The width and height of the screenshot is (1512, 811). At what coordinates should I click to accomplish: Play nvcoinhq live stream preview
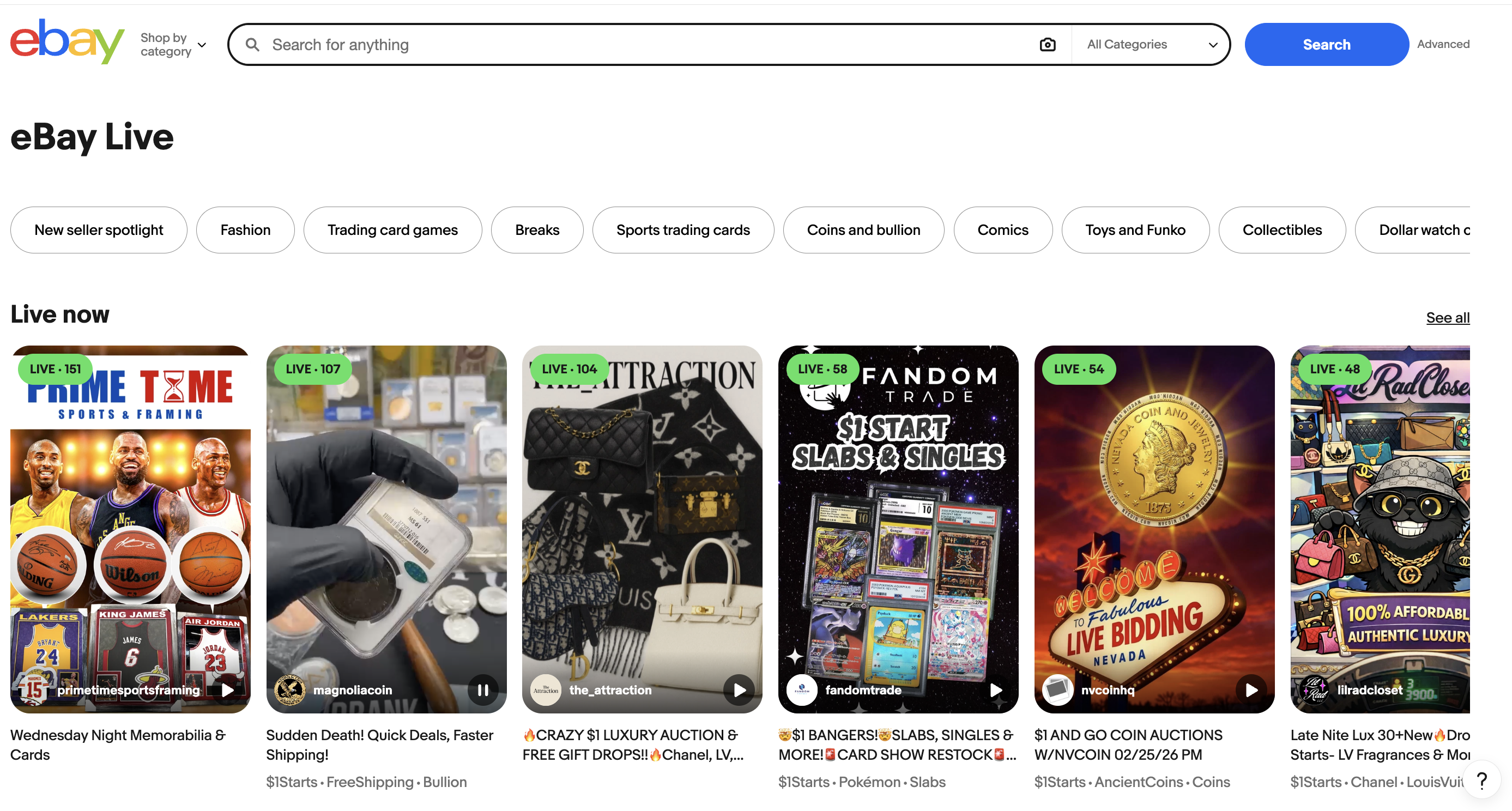click(1251, 689)
